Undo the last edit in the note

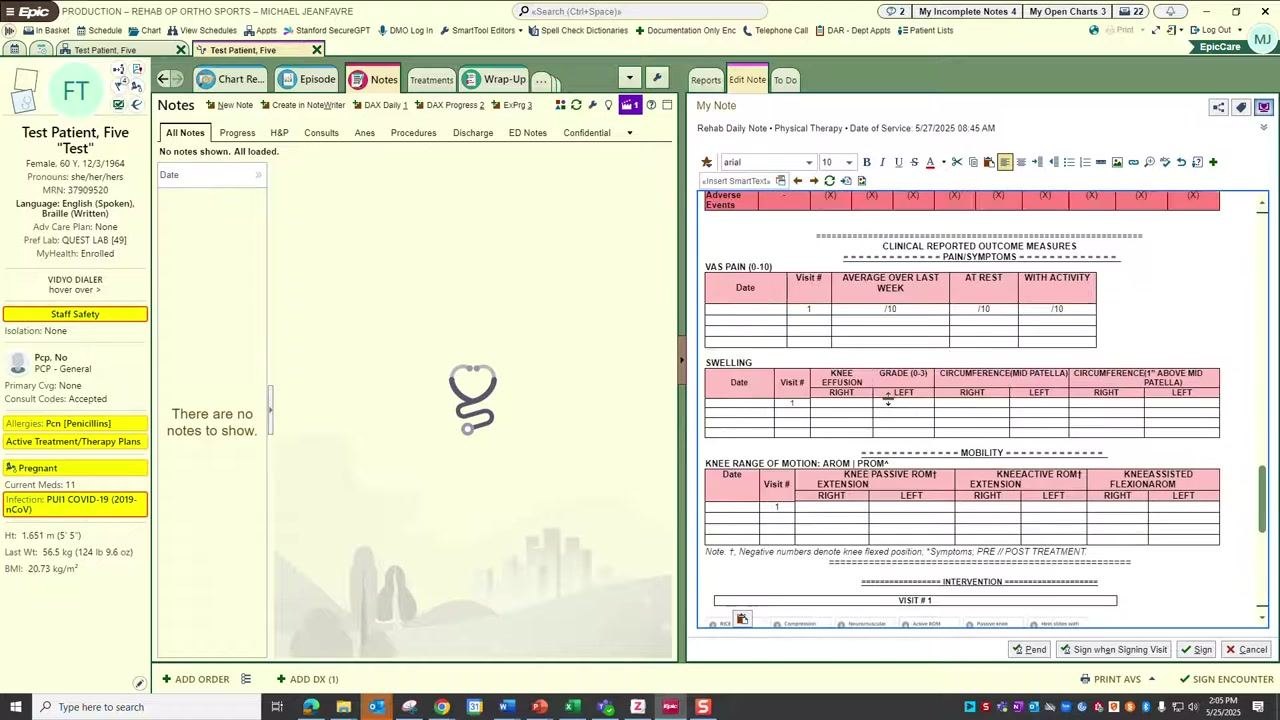(x=1181, y=162)
